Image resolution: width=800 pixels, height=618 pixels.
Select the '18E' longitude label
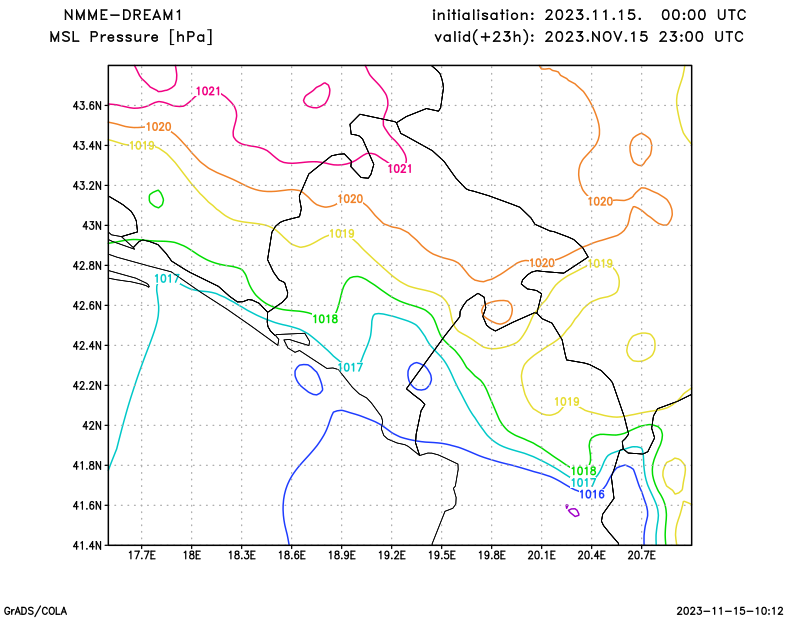click(x=192, y=555)
